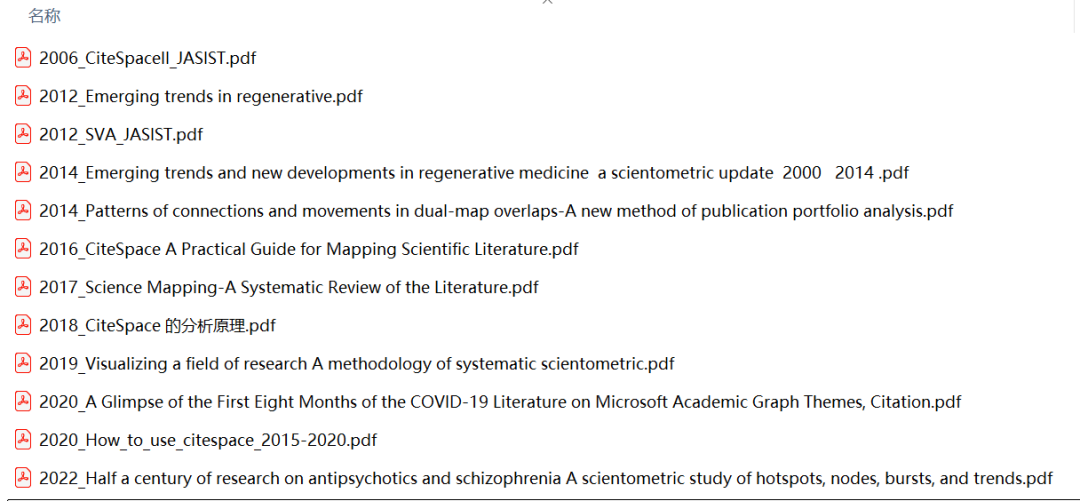Click PDF icon next to 2012_SVA_JASIST.pdf
This screenshot has height=501, width=1080.
[23, 134]
